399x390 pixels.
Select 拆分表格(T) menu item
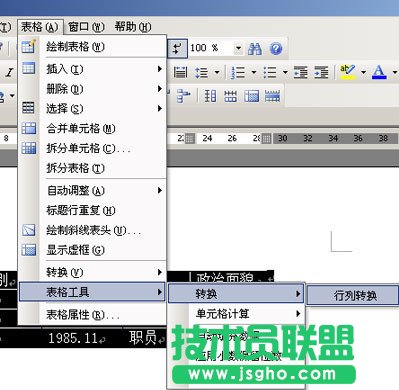92,168
